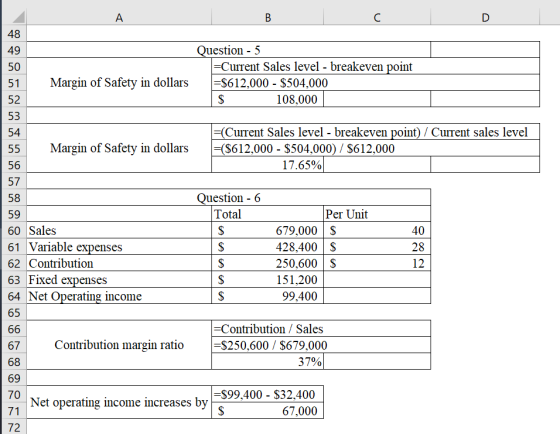Click the per-unit value 40

click(x=377, y=230)
